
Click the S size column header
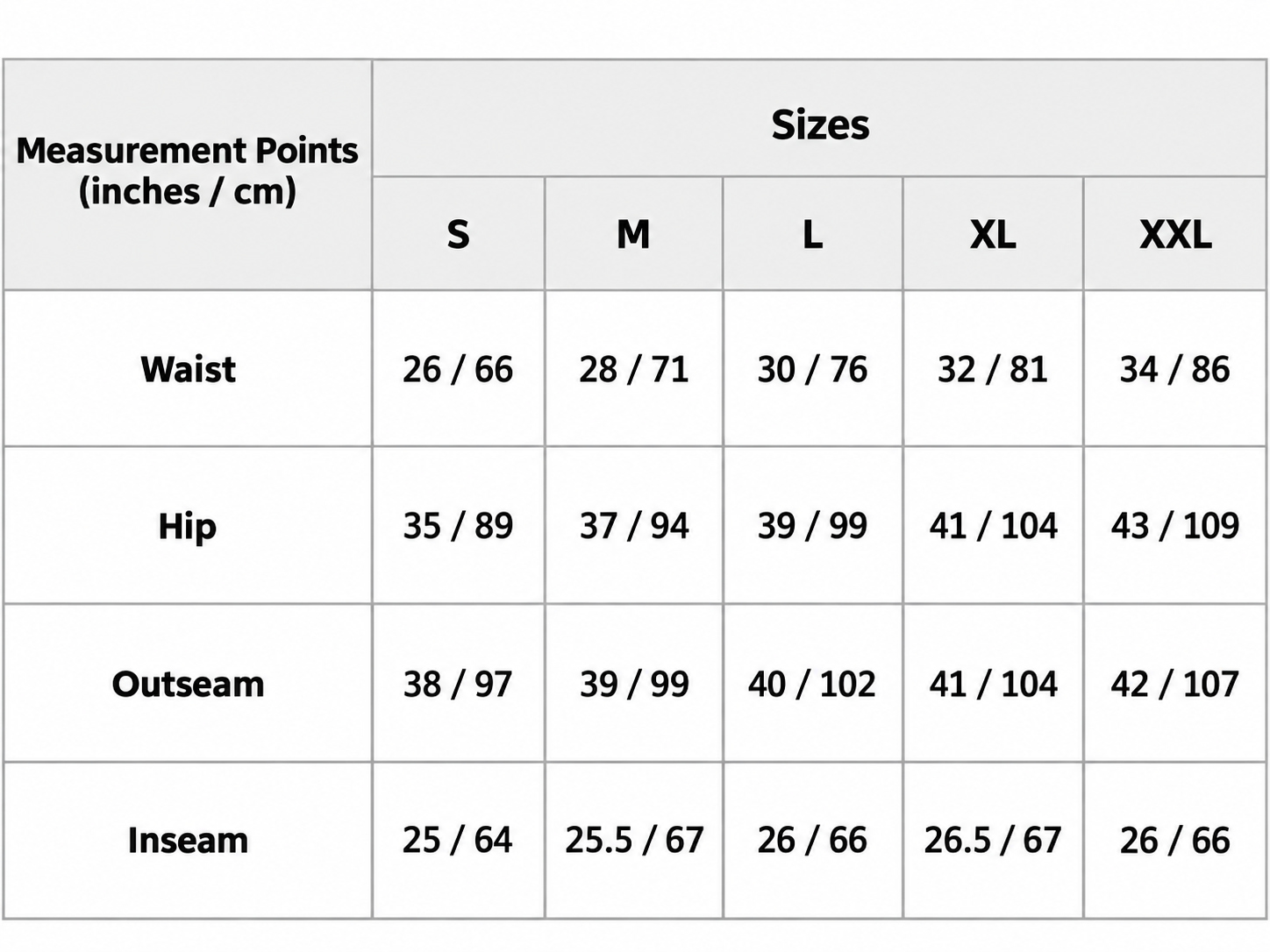(x=459, y=234)
